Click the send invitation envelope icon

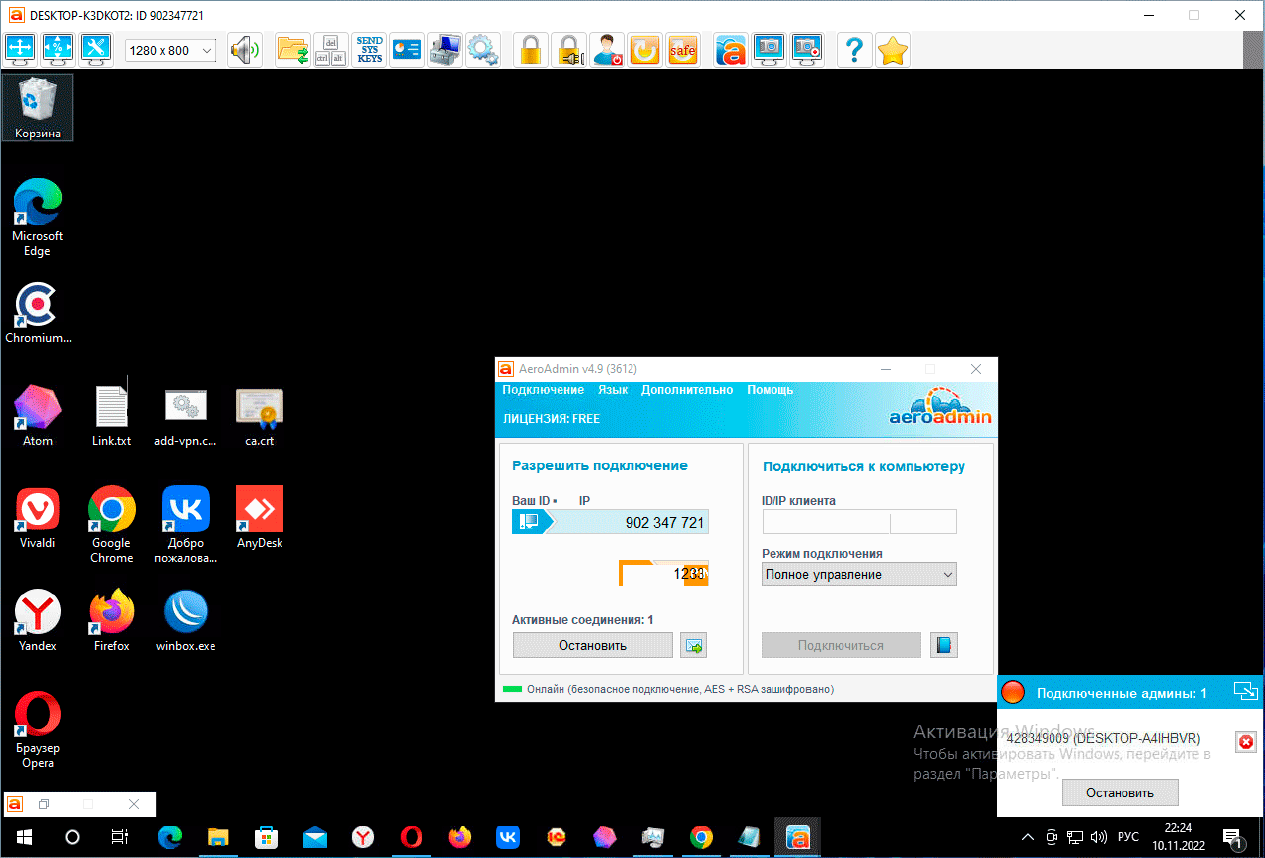(694, 645)
